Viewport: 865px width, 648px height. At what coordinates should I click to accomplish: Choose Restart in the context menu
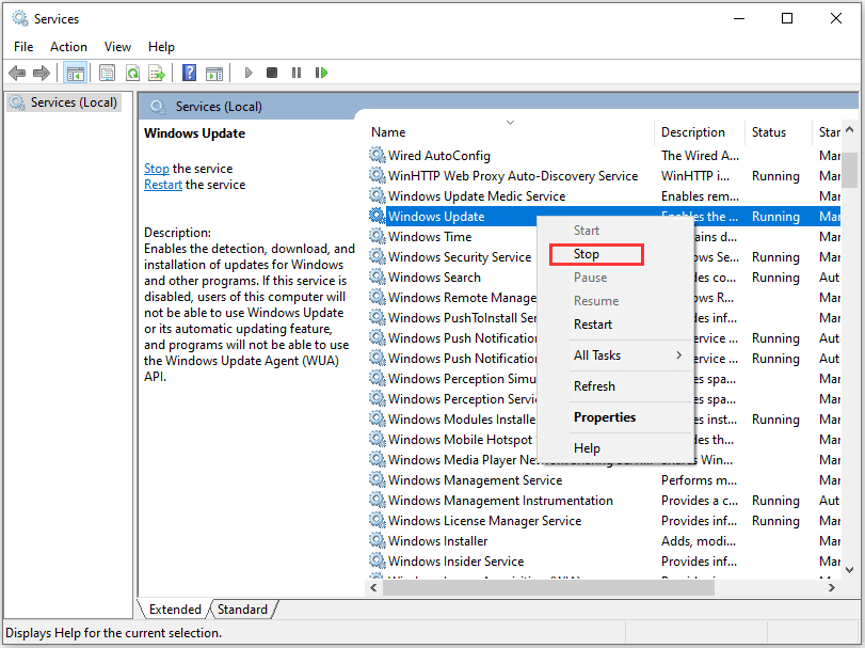pos(593,324)
